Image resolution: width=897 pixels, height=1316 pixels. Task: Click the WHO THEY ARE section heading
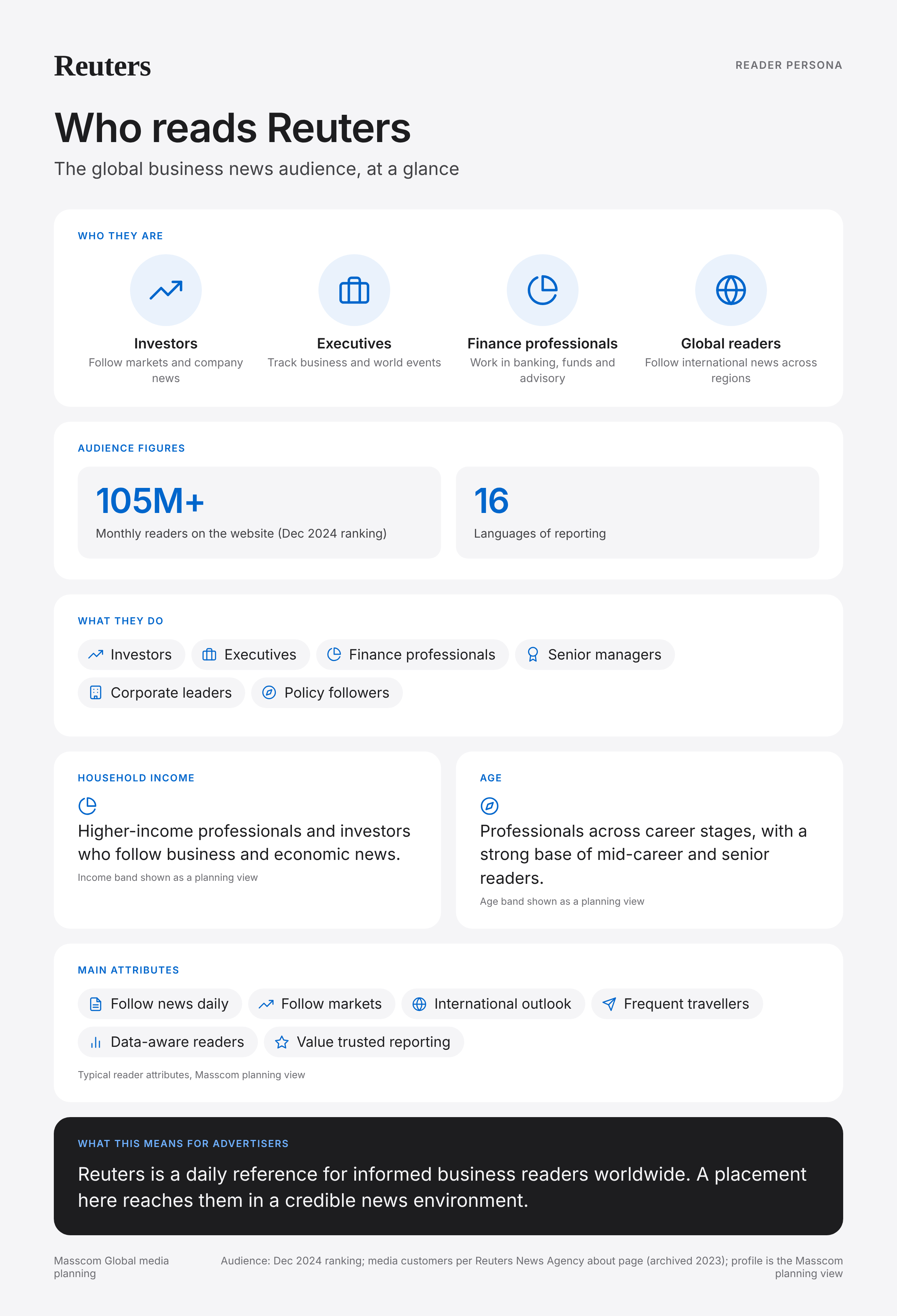tap(121, 236)
